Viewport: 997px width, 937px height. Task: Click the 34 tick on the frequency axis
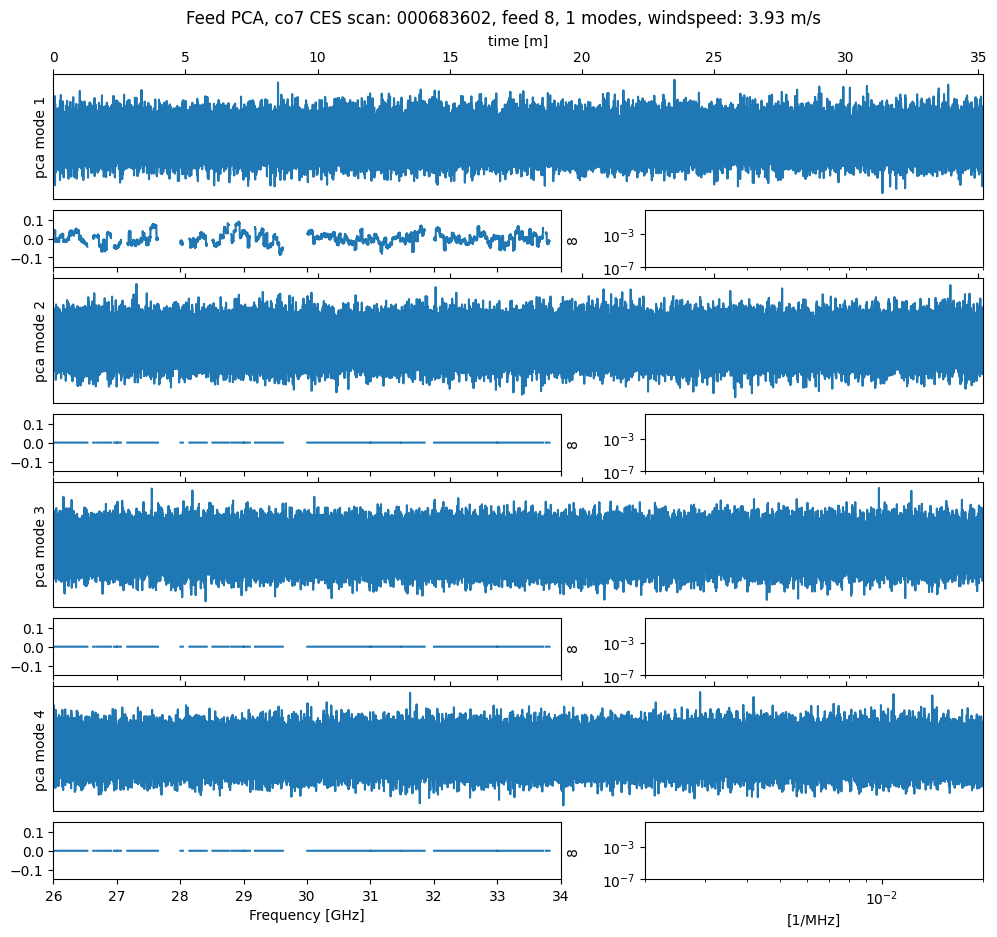coord(560,896)
